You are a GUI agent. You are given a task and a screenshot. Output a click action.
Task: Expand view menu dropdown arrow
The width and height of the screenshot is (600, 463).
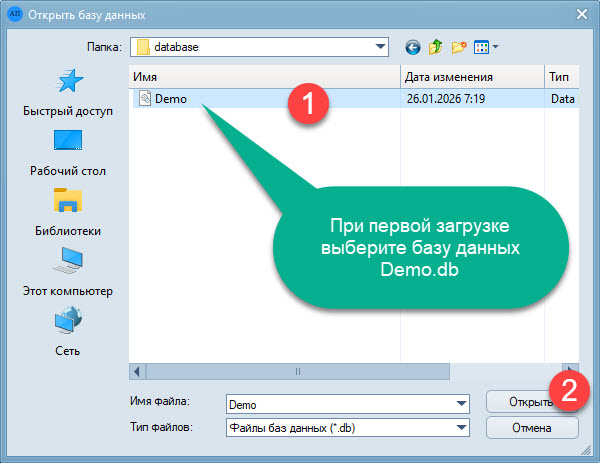pos(495,47)
